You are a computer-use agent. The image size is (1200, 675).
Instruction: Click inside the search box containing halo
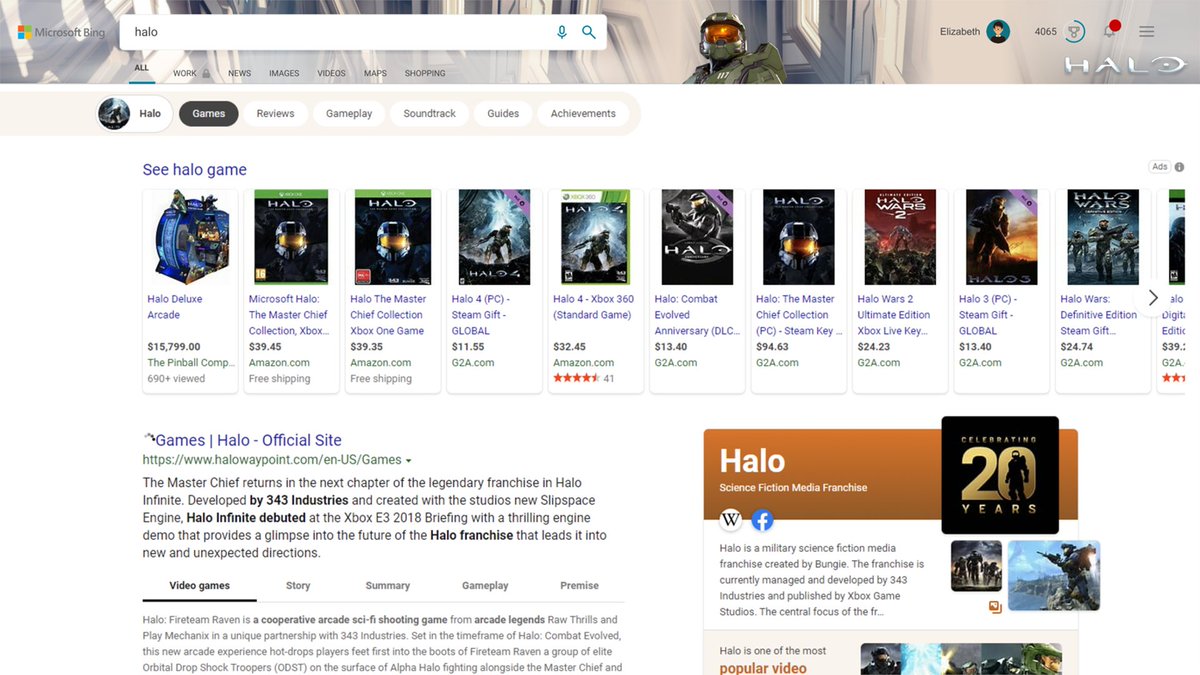340,32
